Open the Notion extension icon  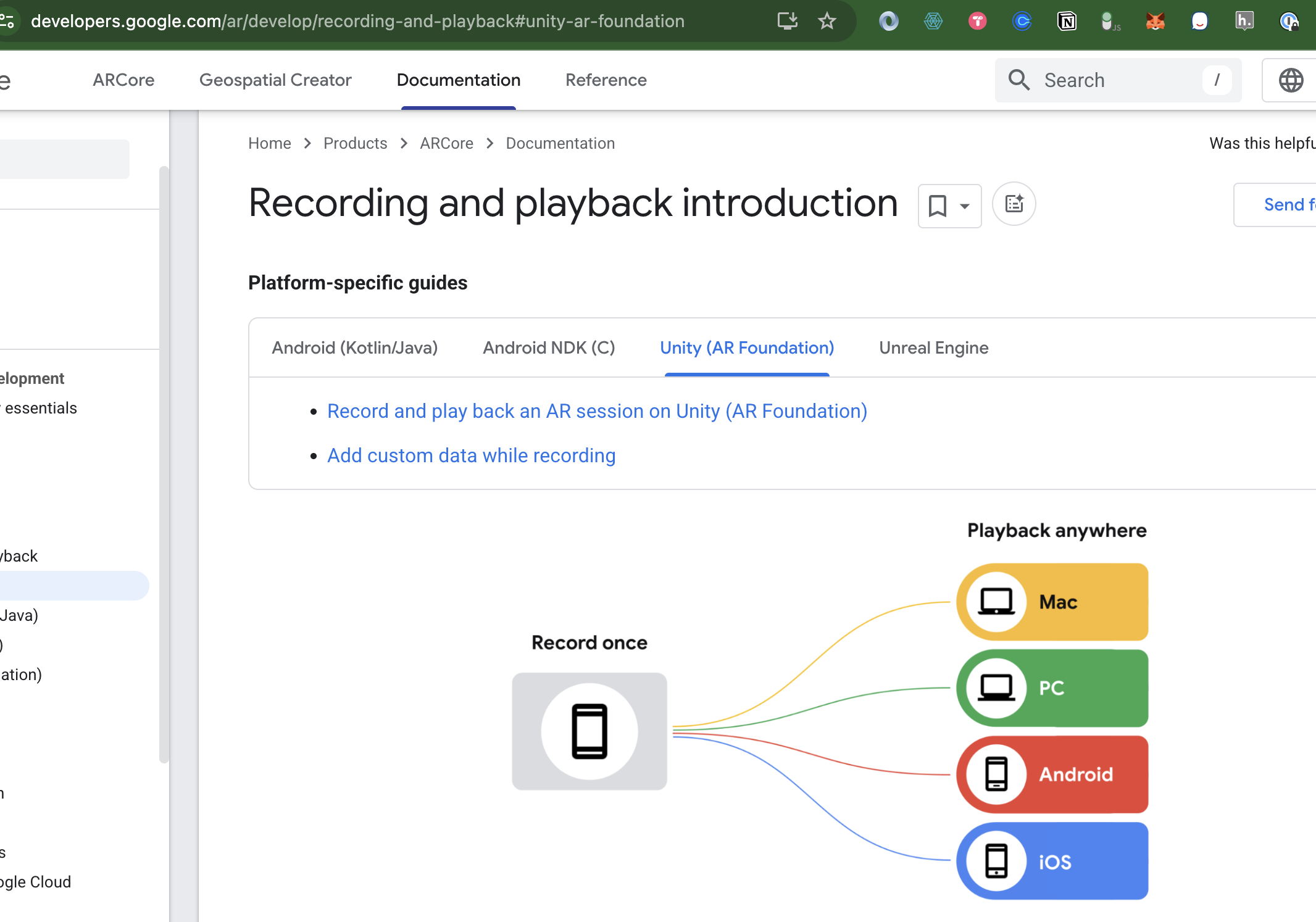click(x=1067, y=22)
